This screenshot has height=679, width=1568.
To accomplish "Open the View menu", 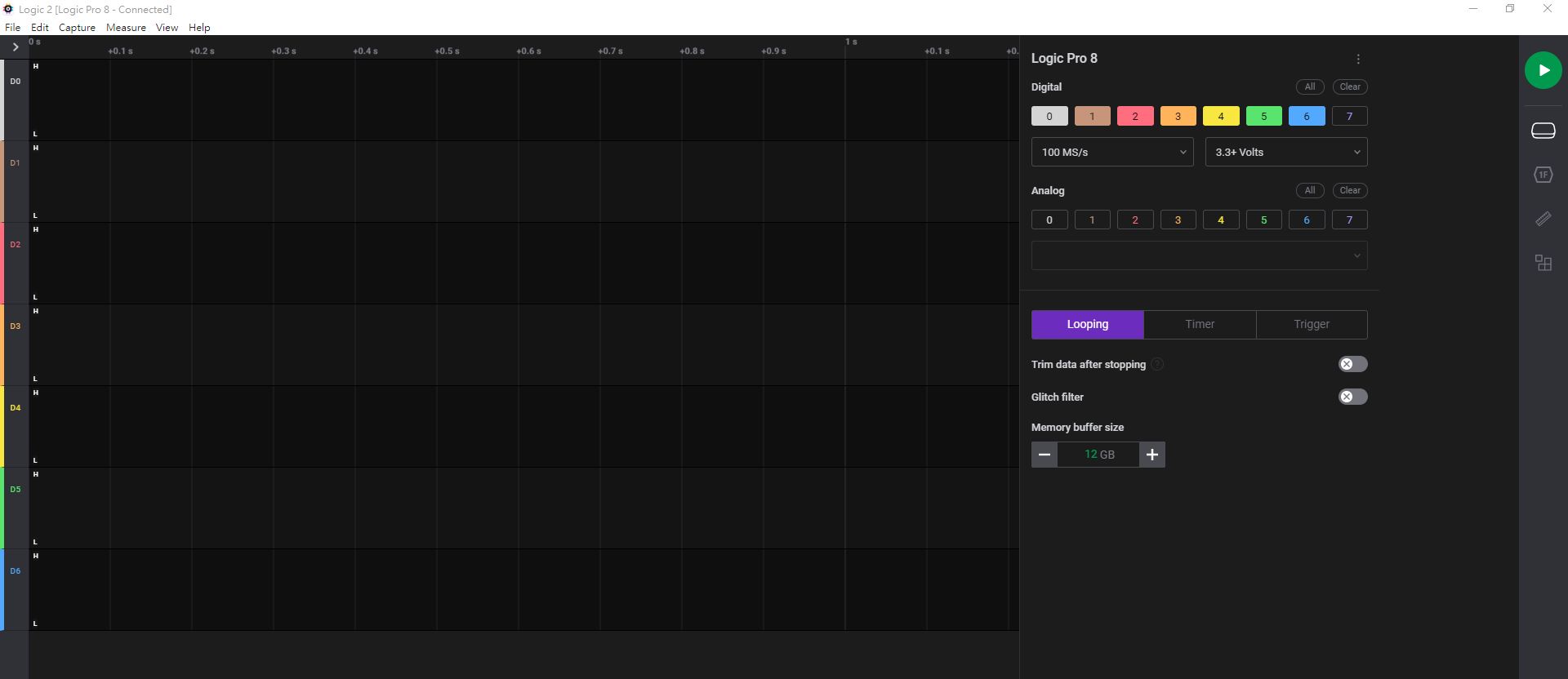I will pos(167,27).
